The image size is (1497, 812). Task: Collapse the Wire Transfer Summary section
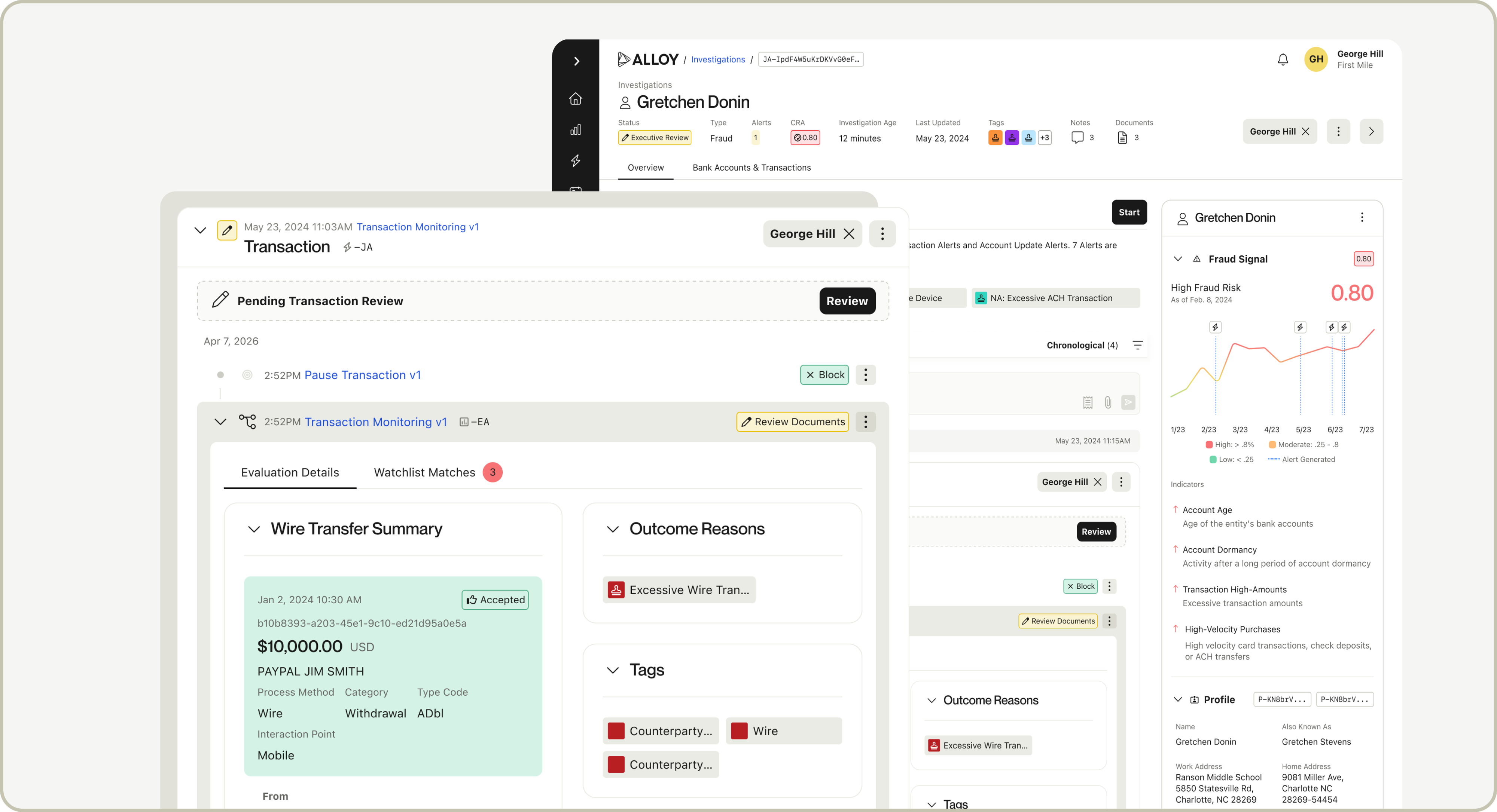(x=254, y=529)
